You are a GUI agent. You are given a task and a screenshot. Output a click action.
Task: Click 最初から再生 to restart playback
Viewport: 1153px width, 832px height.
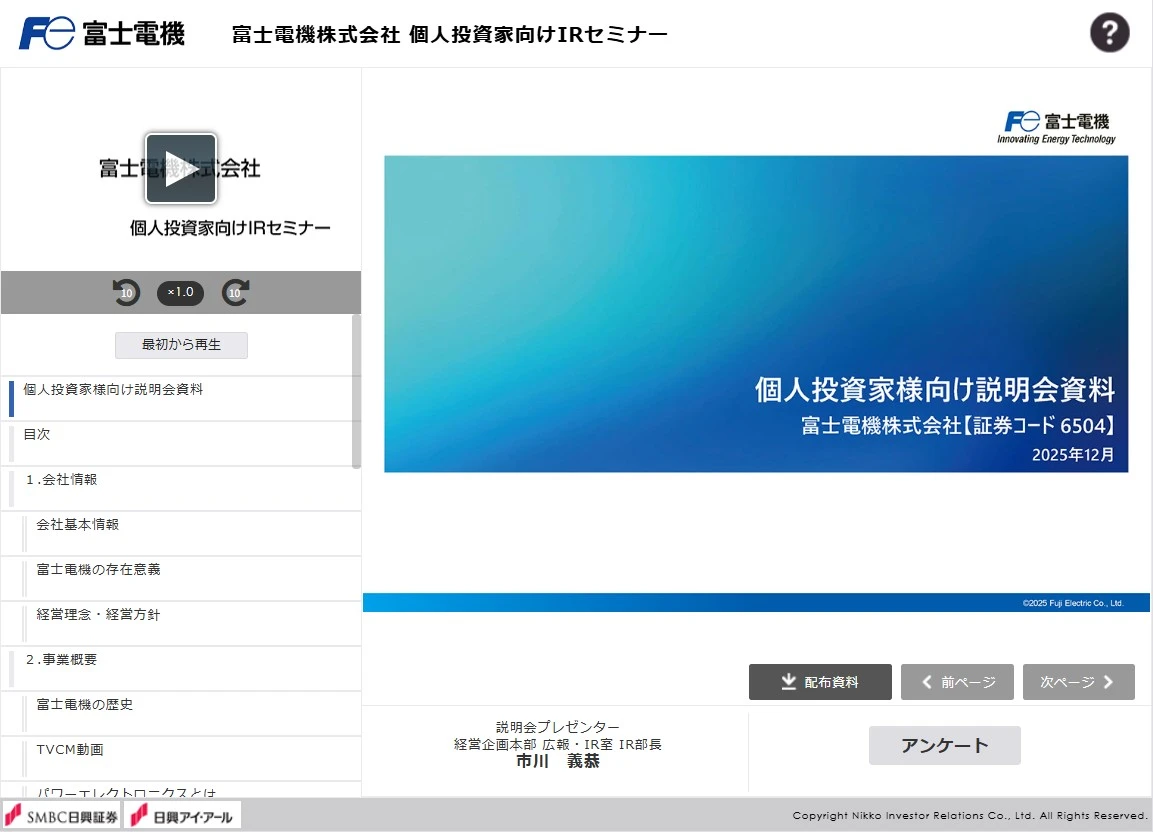point(180,344)
